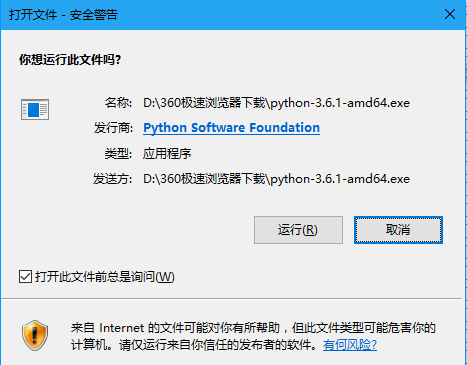Click the 运行(R) button
The height and width of the screenshot is (365, 467).
click(298, 230)
